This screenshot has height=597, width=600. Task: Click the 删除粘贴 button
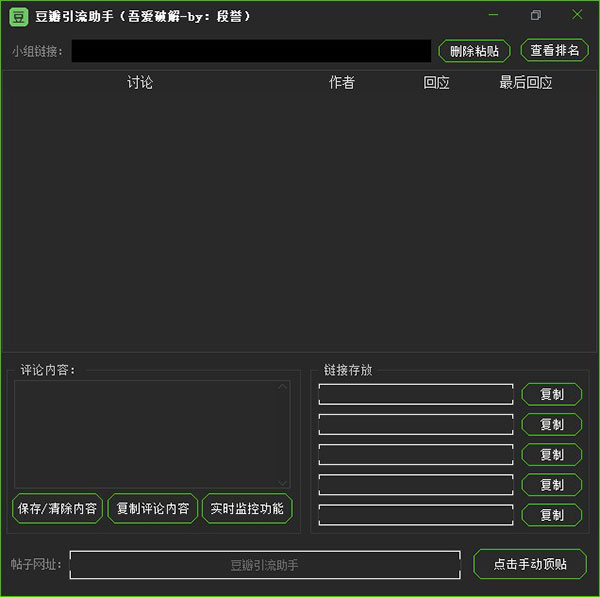[x=474, y=51]
